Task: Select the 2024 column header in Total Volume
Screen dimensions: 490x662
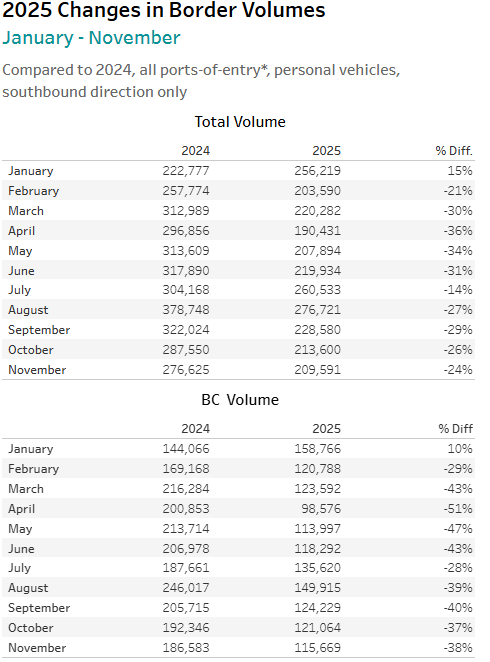Action: click(x=195, y=151)
